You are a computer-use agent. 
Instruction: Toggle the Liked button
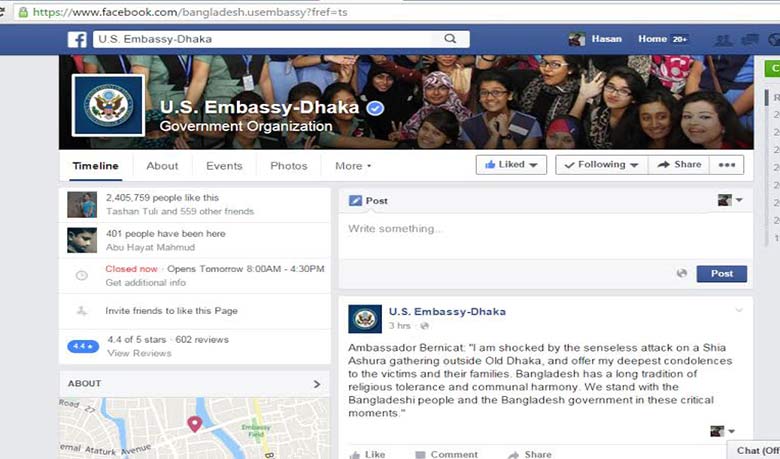tap(511, 165)
